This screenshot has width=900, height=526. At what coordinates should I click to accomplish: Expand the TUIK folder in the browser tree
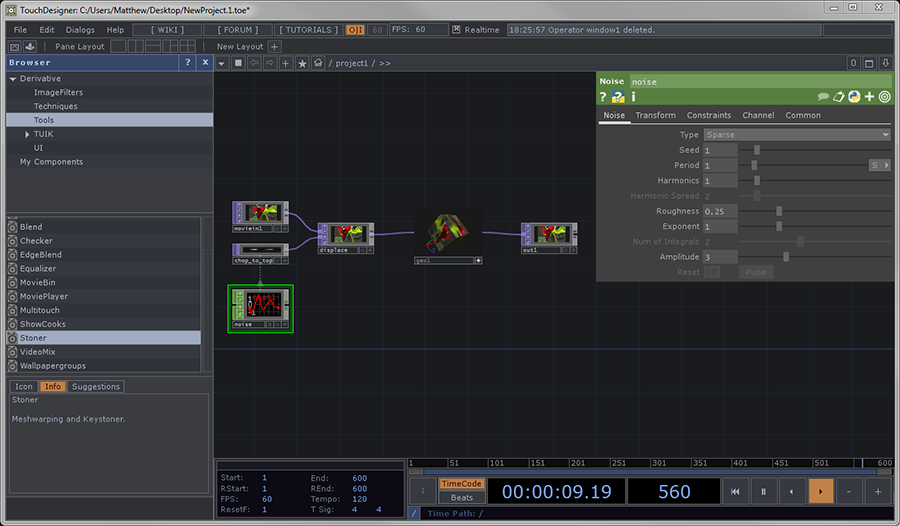pyautogui.click(x=27, y=134)
